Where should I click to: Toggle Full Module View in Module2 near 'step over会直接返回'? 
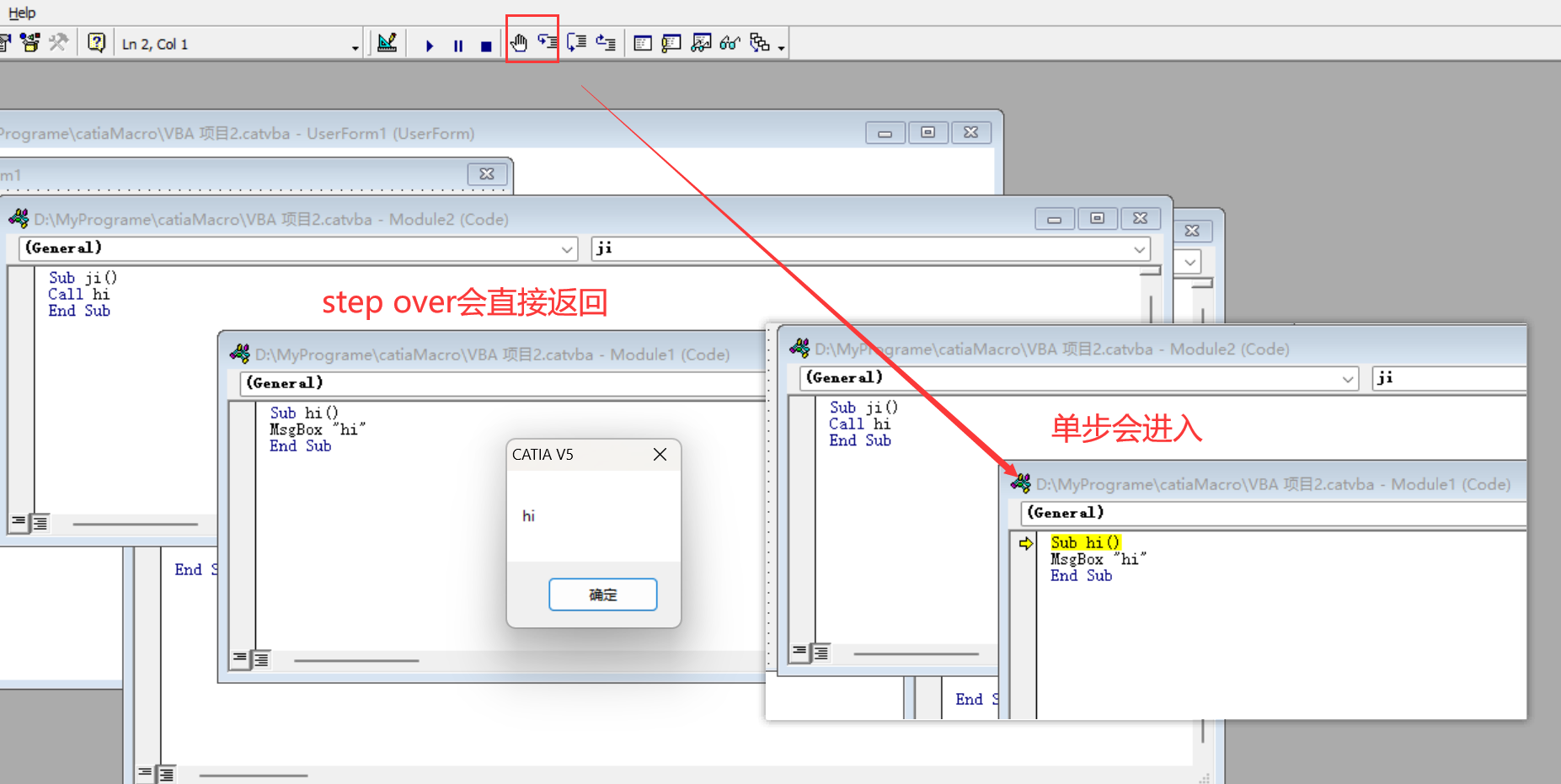coord(40,523)
